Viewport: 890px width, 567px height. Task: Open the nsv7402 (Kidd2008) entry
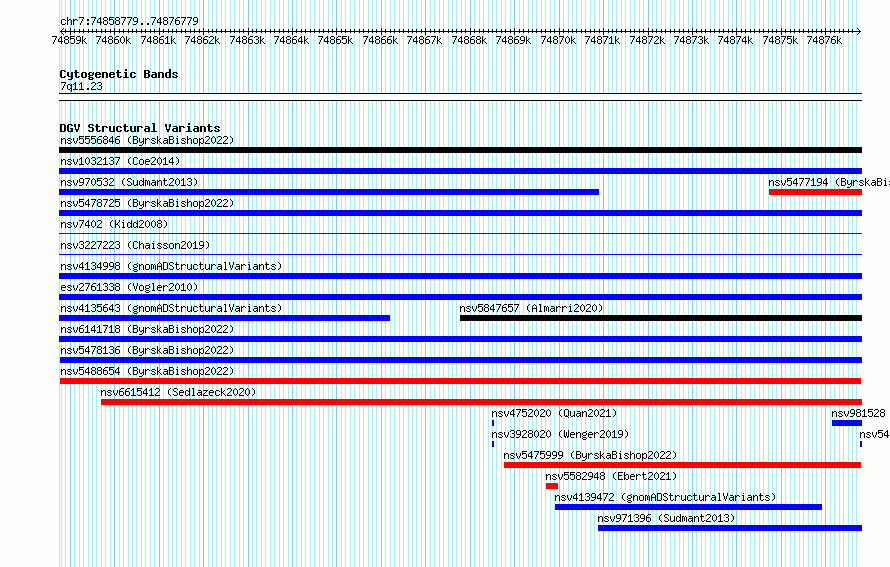click(x=114, y=224)
